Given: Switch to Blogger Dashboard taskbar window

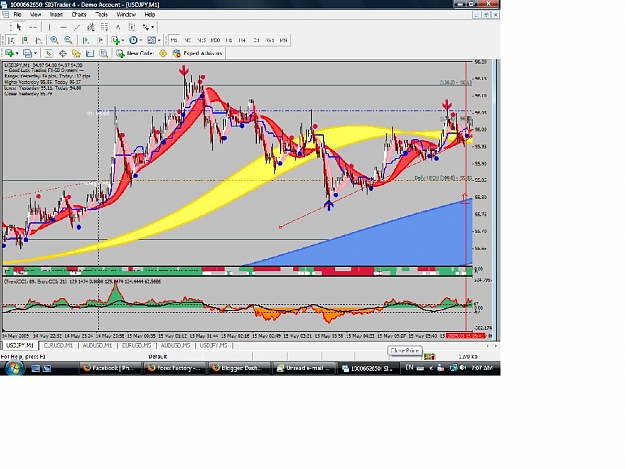Looking at the screenshot, I should [x=239, y=368].
